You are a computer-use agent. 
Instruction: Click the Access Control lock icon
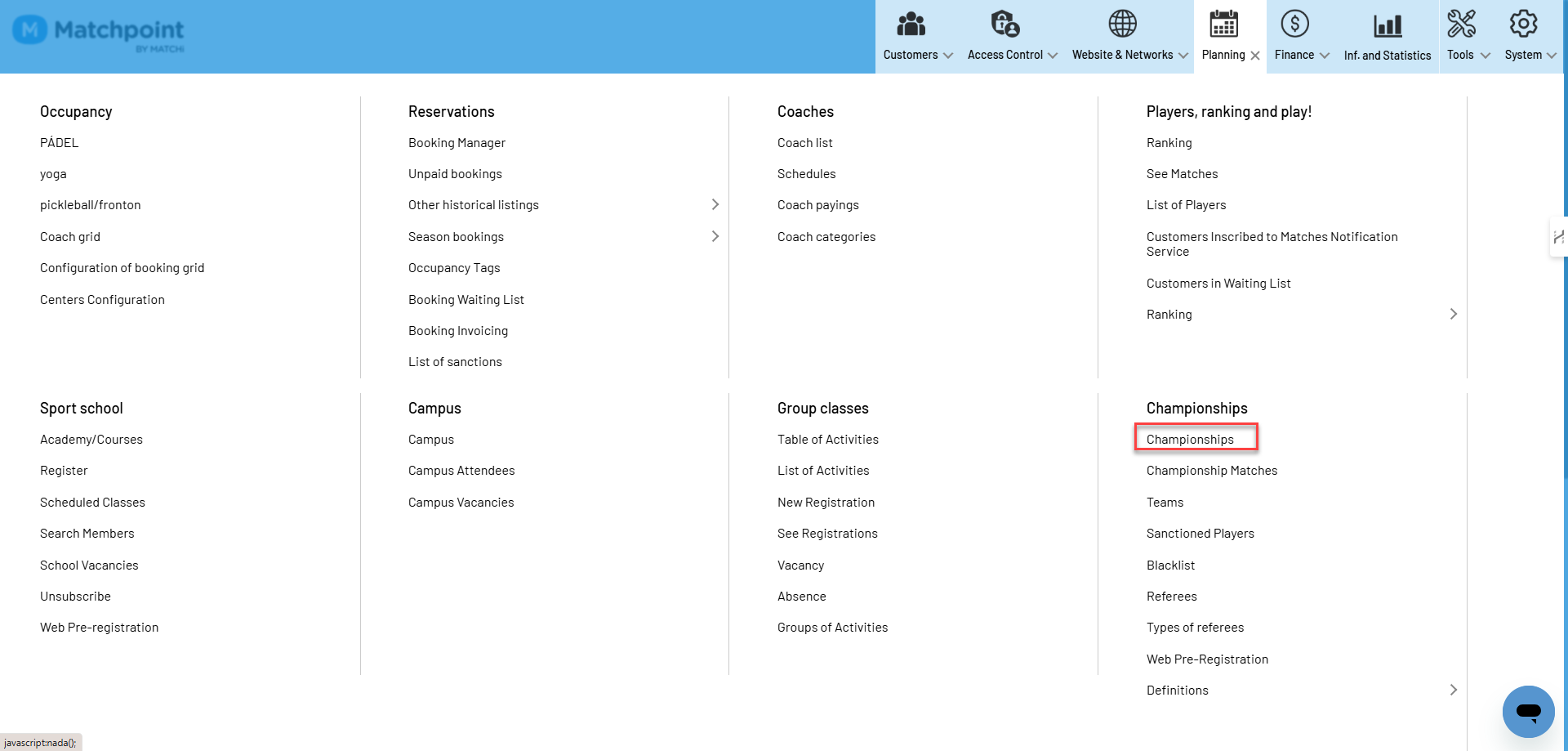(x=1004, y=25)
